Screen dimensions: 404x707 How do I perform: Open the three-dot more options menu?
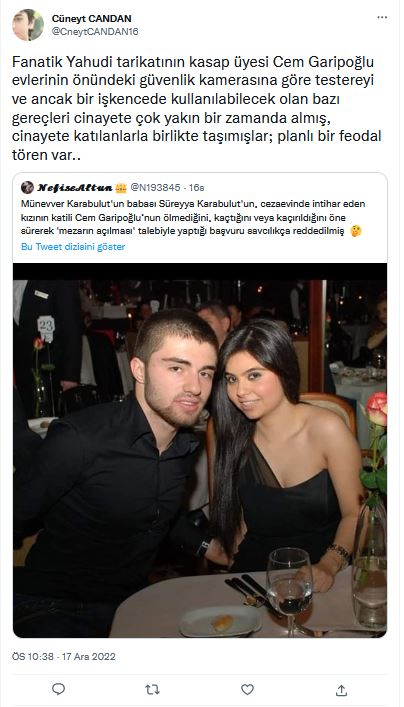pyautogui.click(x=382, y=17)
